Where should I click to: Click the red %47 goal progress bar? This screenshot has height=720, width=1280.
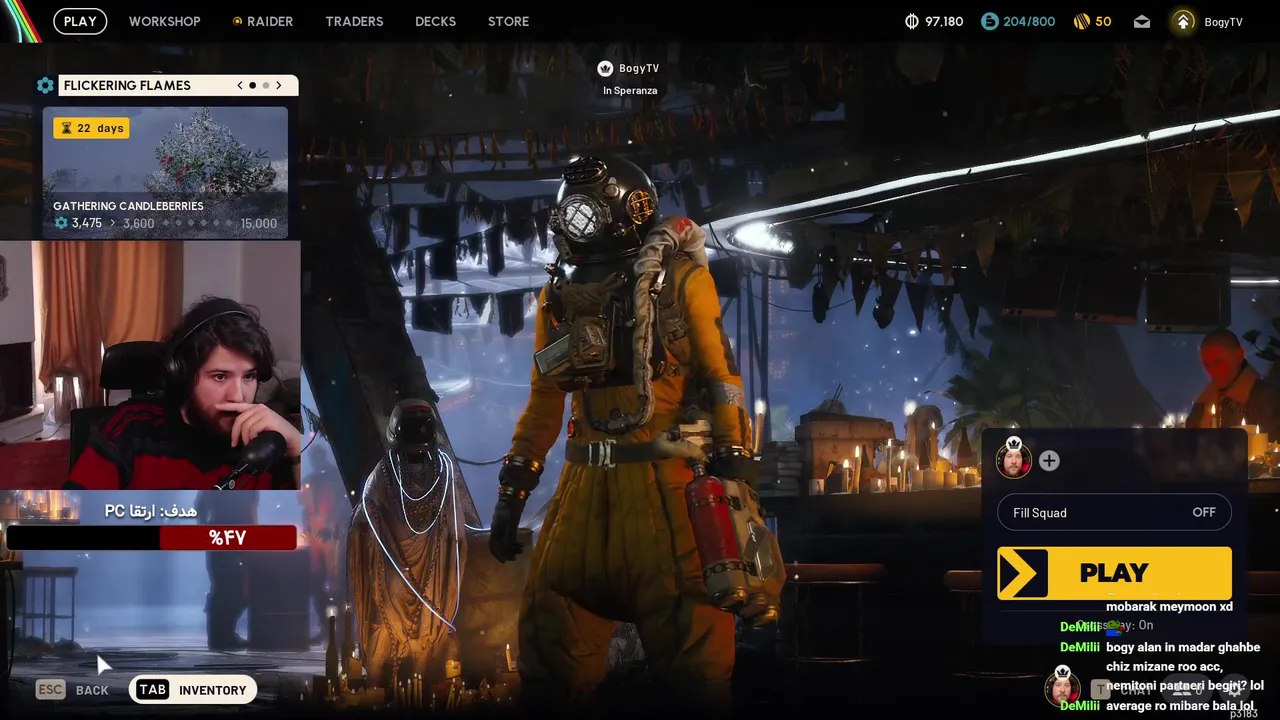[x=228, y=538]
